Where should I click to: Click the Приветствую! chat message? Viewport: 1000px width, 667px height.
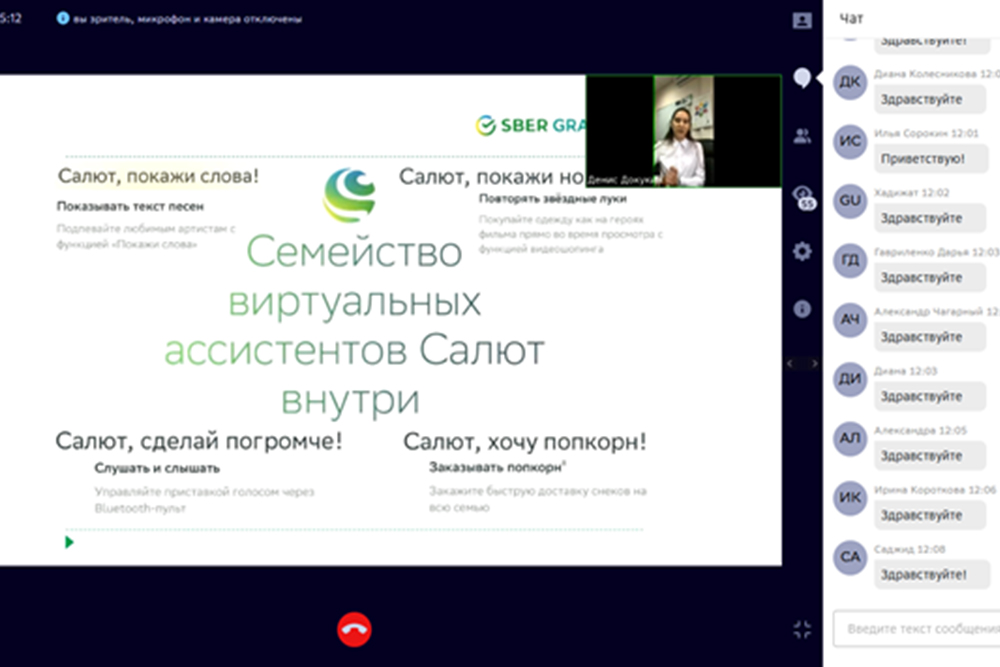(x=921, y=159)
